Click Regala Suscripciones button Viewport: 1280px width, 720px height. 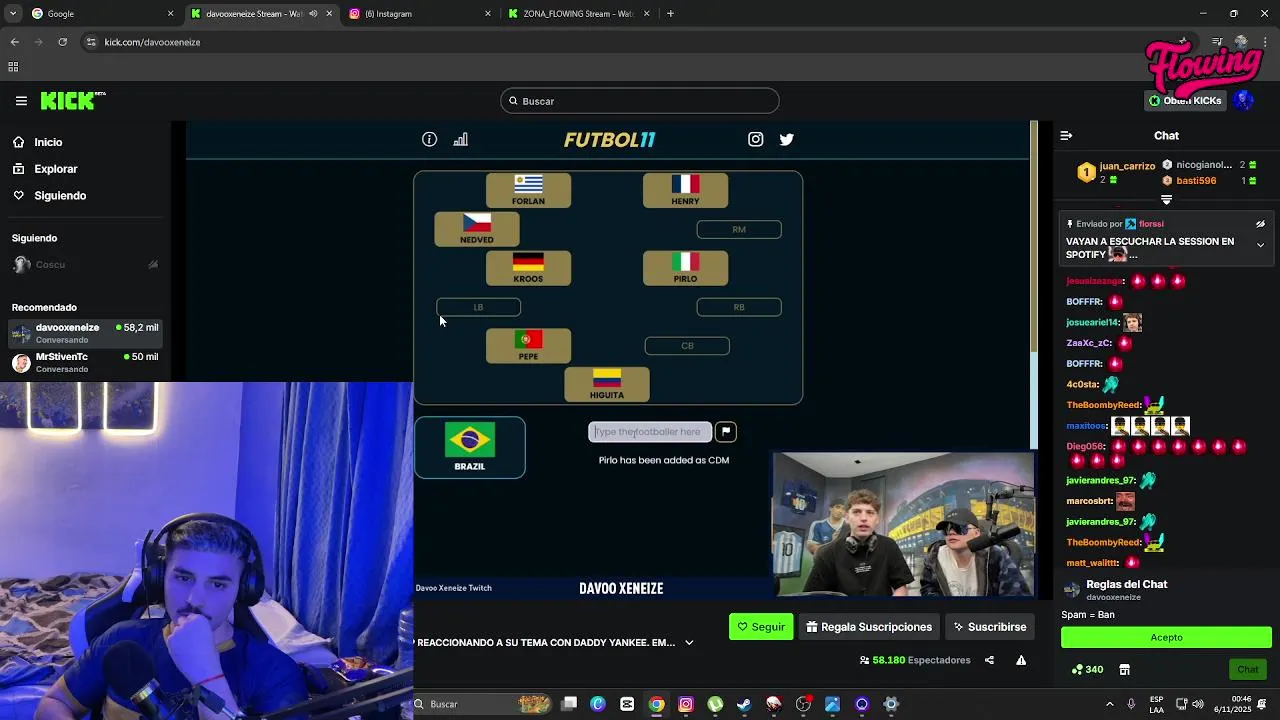pyautogui.click(x=869, y=627)
